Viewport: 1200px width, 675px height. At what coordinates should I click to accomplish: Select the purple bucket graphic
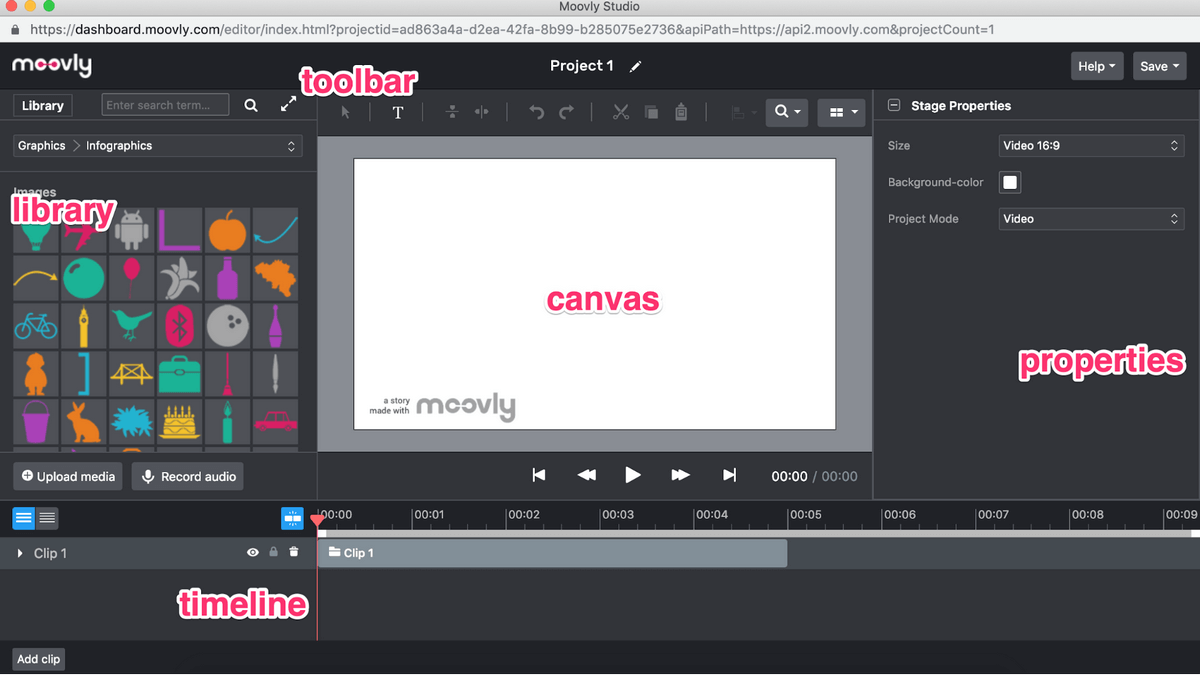36,421
